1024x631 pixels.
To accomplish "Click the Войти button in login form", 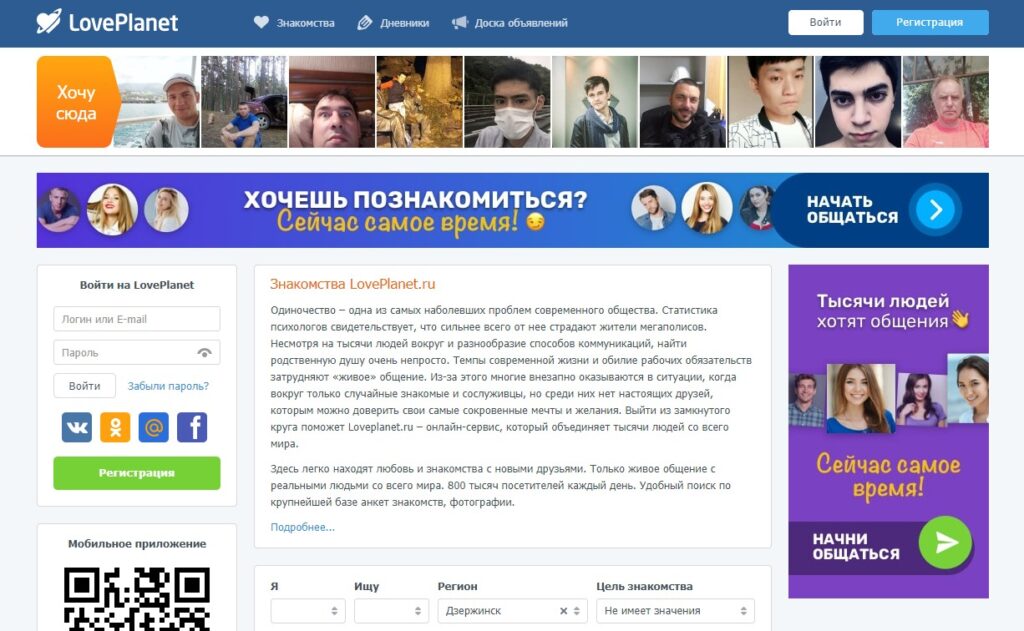I will [85, 386].
